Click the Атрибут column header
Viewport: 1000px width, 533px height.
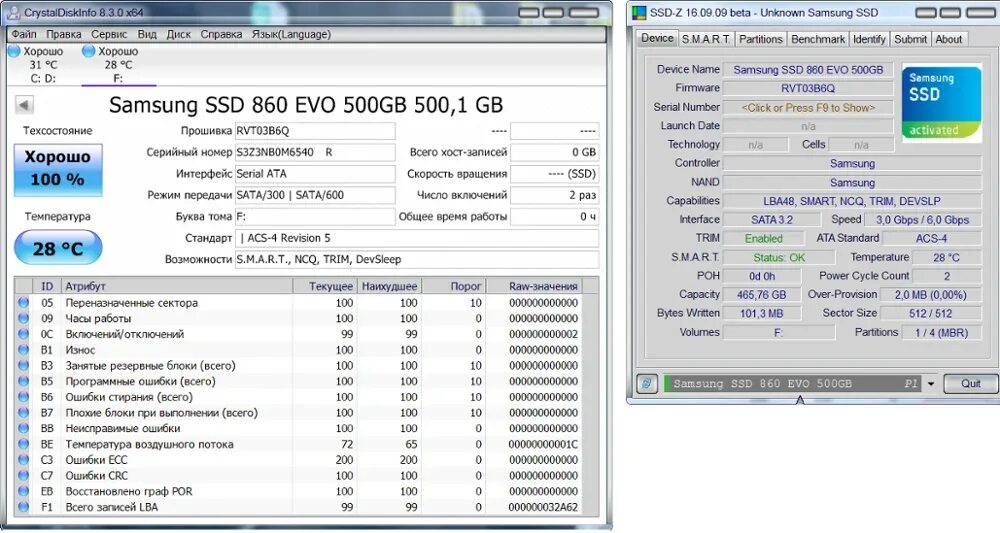(177, 286)
